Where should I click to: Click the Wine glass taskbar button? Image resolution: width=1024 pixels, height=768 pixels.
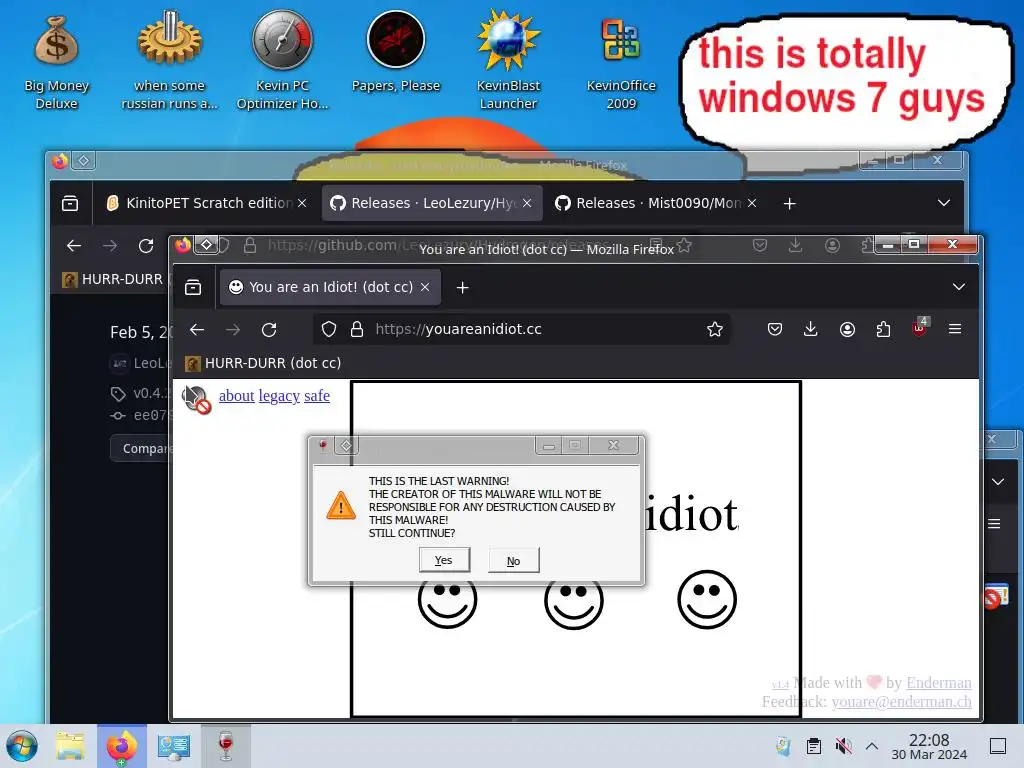pos(226,746)
